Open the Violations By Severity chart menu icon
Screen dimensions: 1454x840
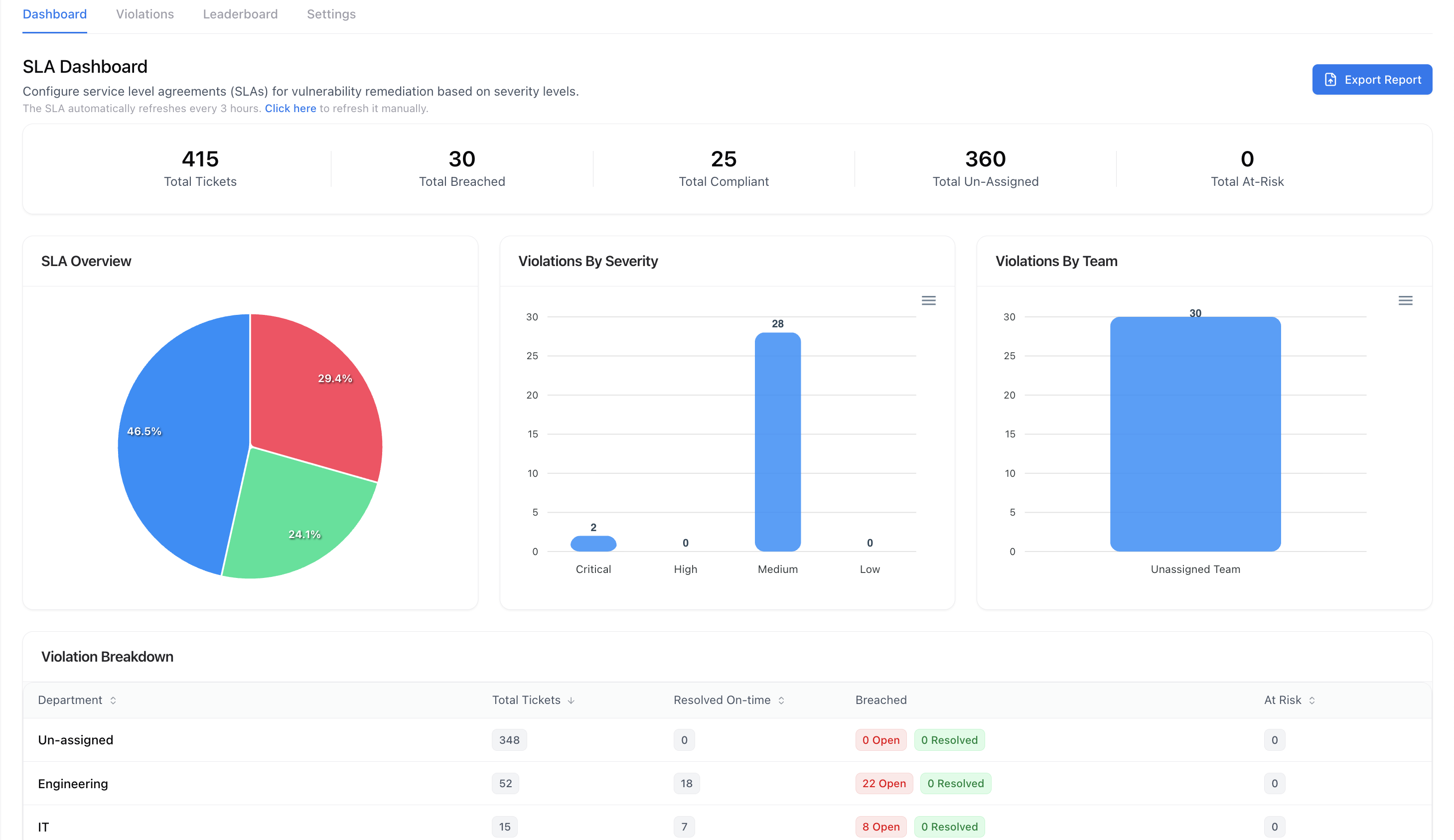pos(928,300)
